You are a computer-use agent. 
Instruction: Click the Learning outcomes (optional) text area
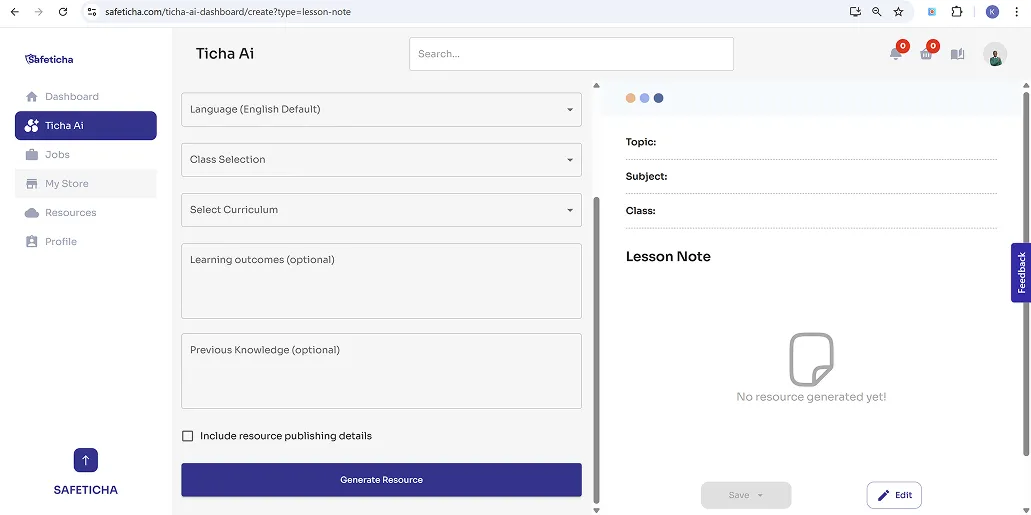(x=381, y=281)
